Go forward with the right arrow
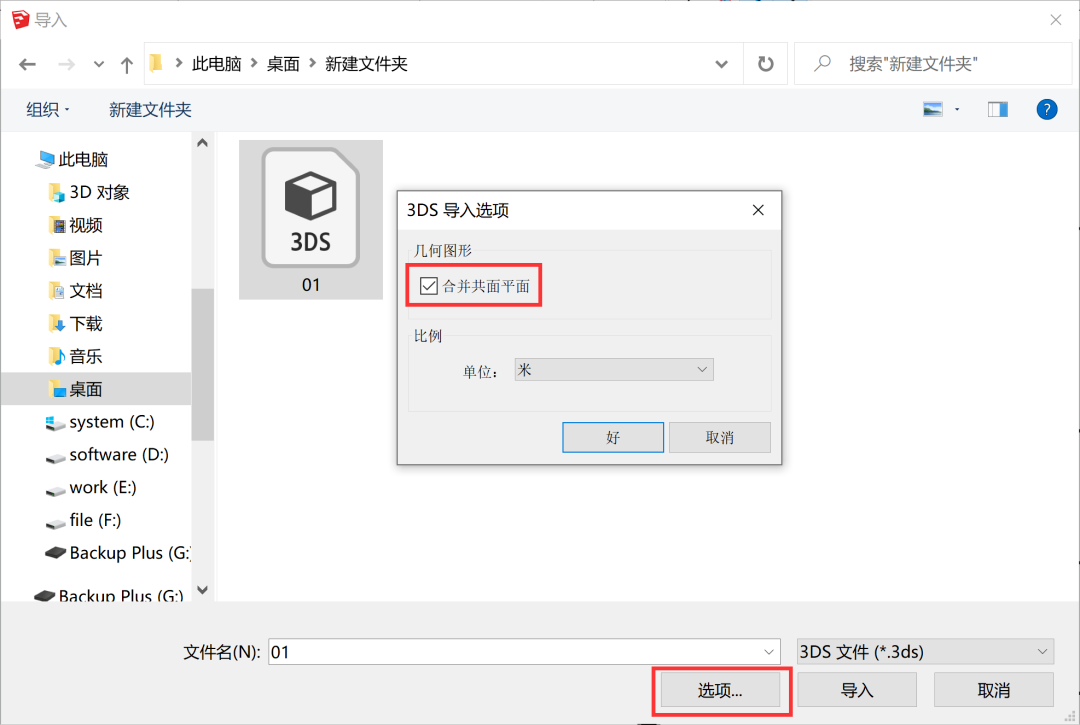Image resolution: width=1080 pixels, height=725 pixels. point(67,64)
